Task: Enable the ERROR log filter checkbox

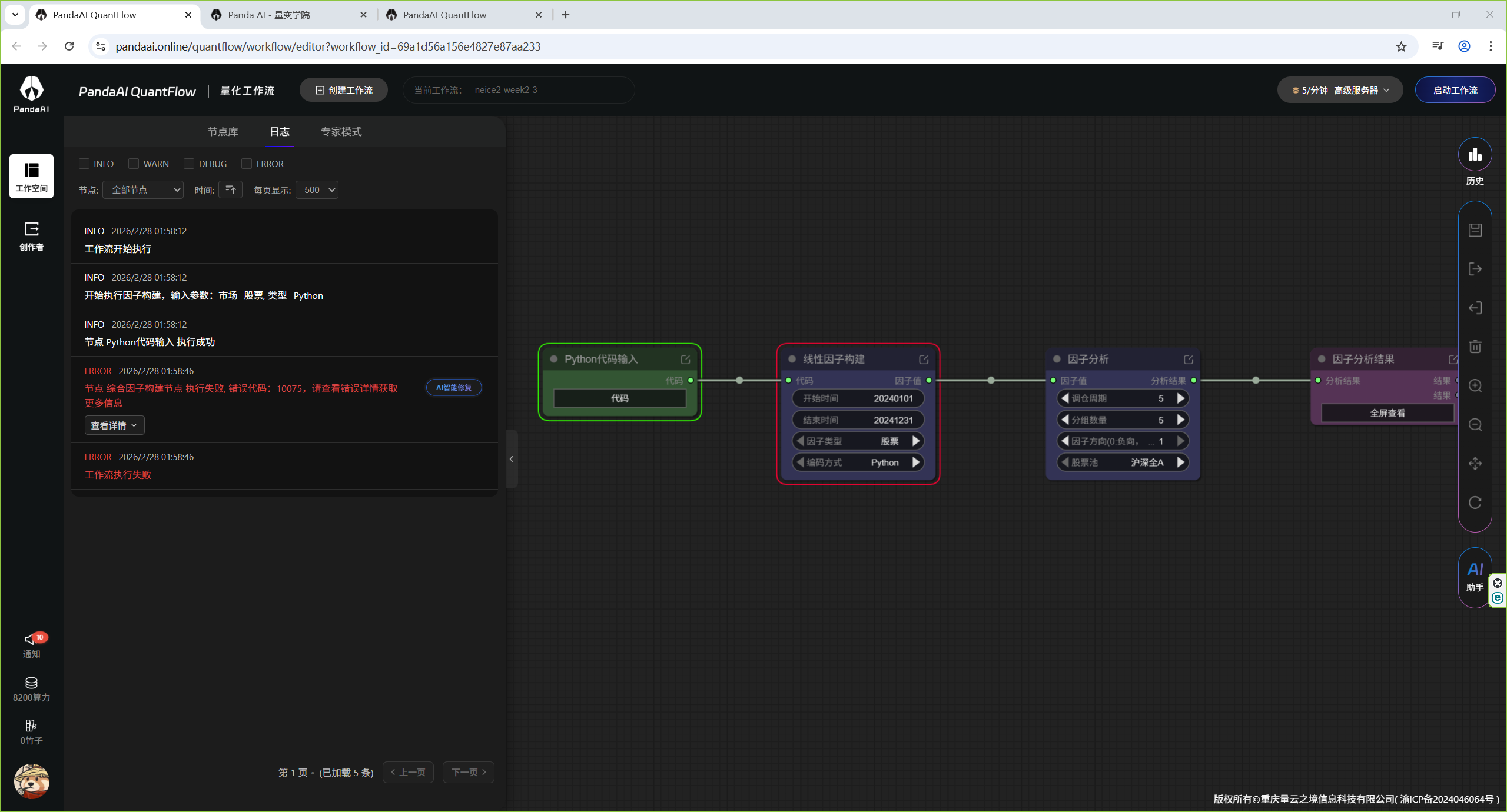Action: click(247, 164)
